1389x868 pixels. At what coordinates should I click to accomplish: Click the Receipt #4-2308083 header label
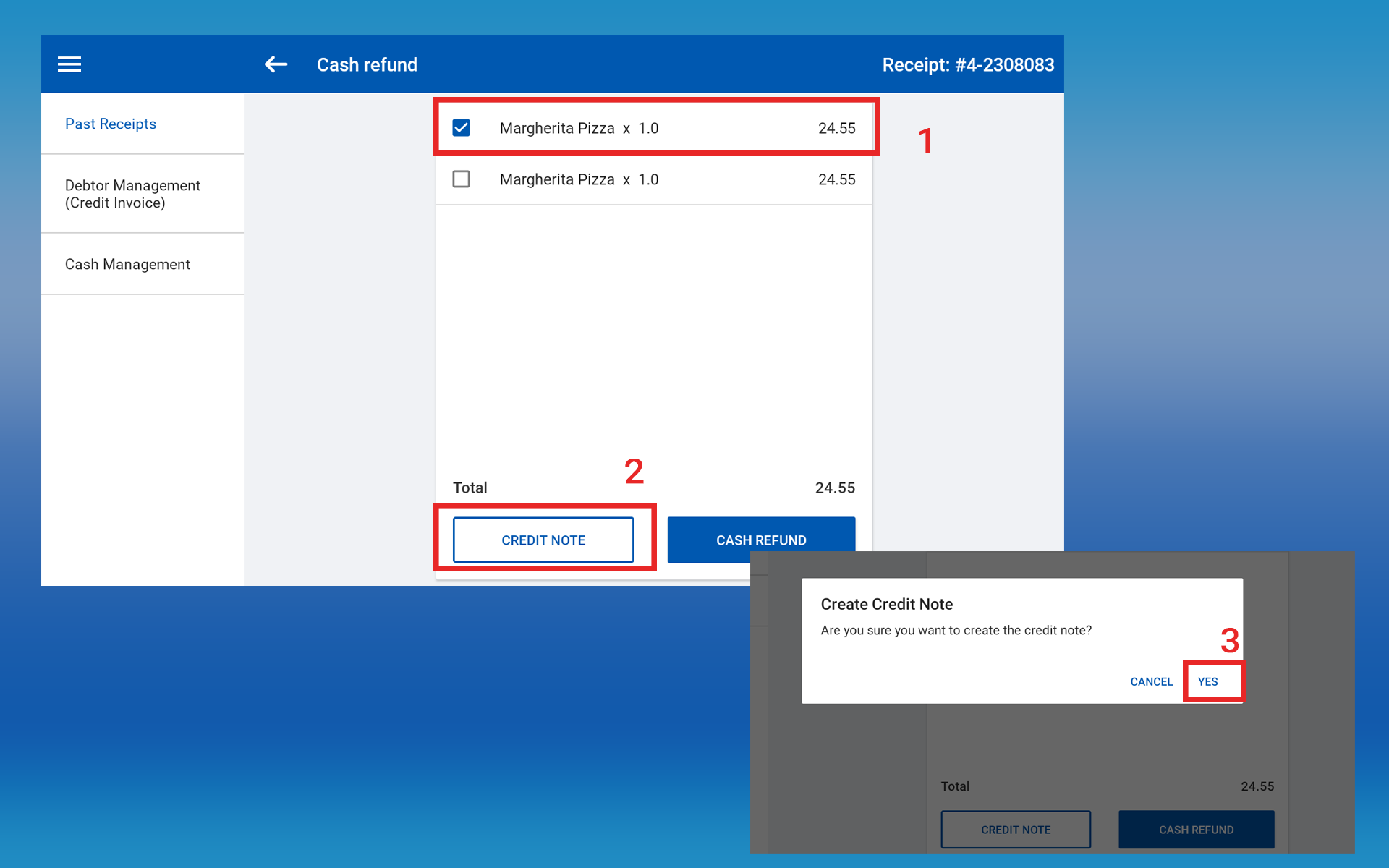pos(968,64)
